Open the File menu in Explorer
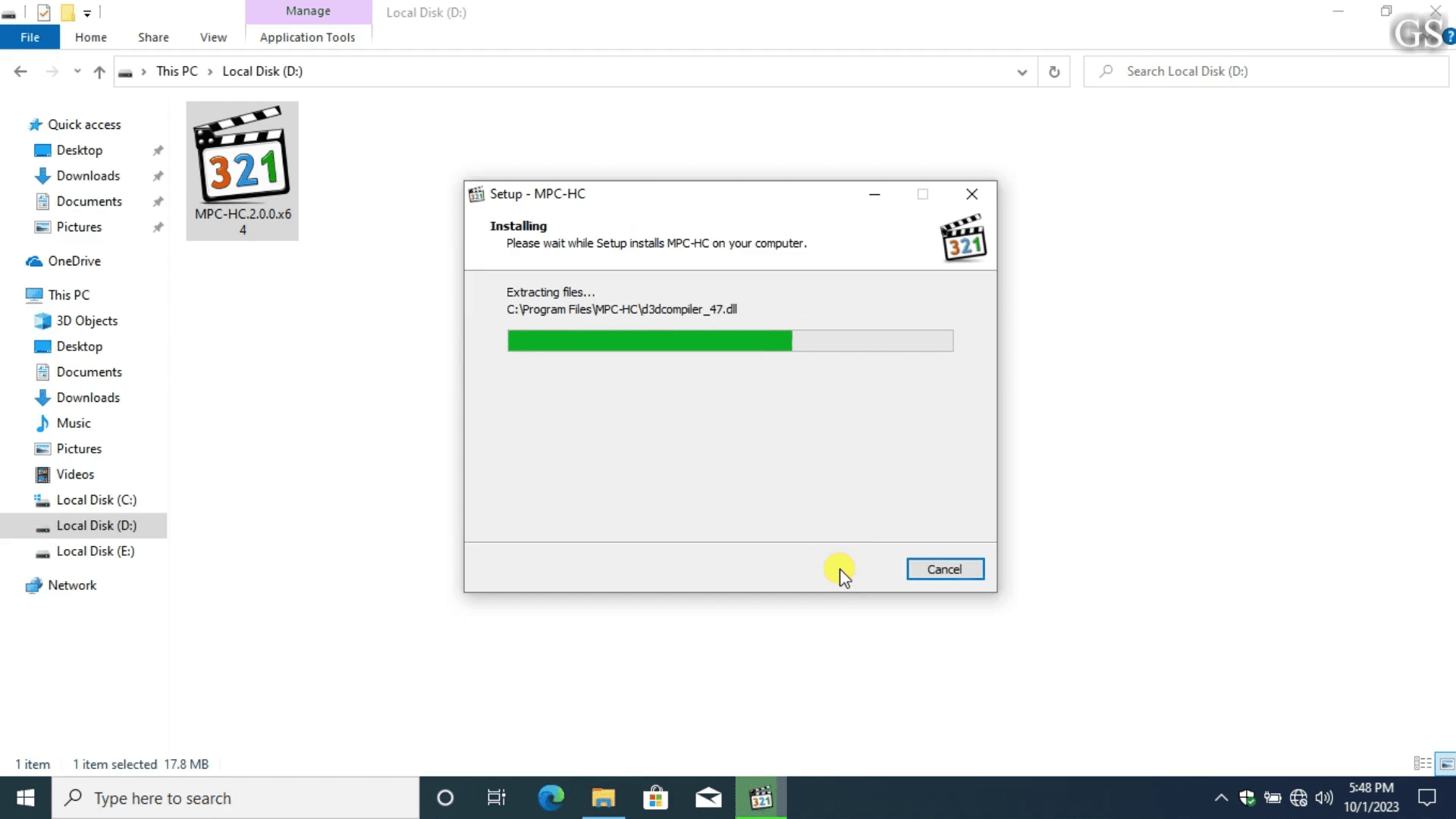The image size is (1456, 819). pos(30,37)
